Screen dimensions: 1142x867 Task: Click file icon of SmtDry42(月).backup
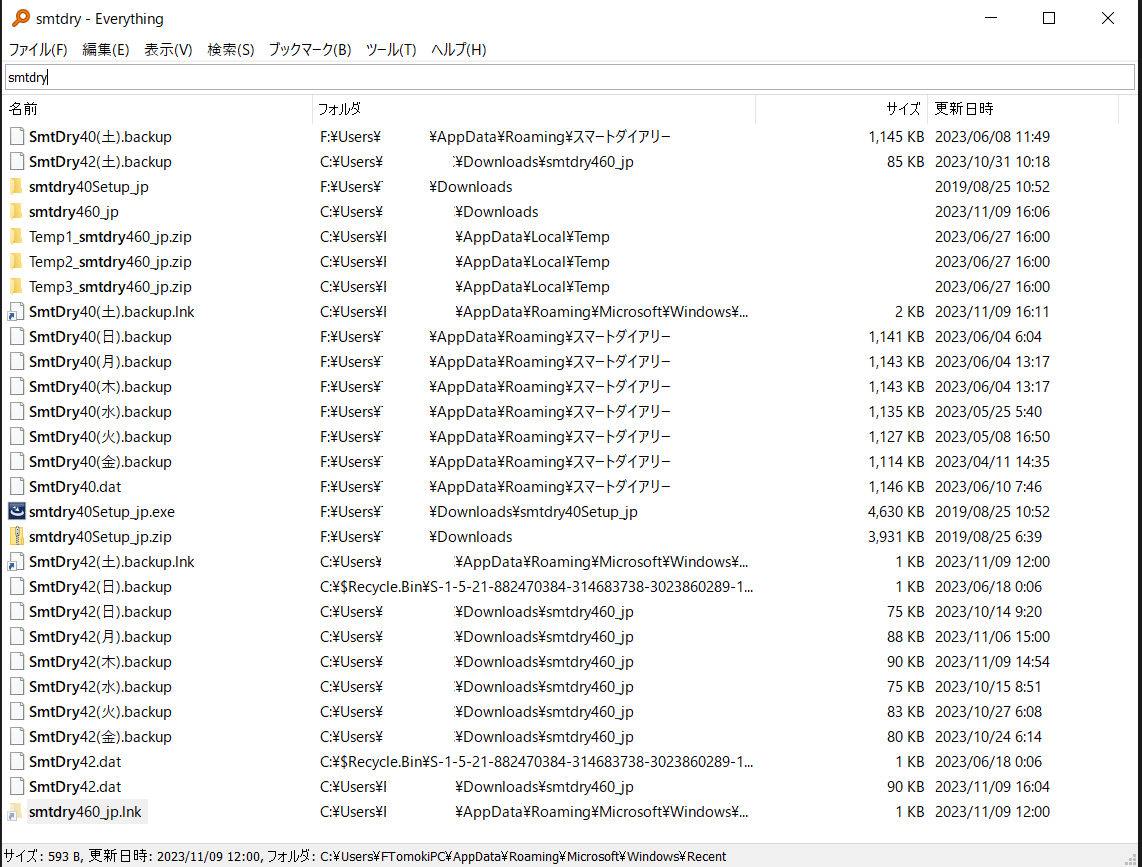pyautogui.click(x=17, y=637)
